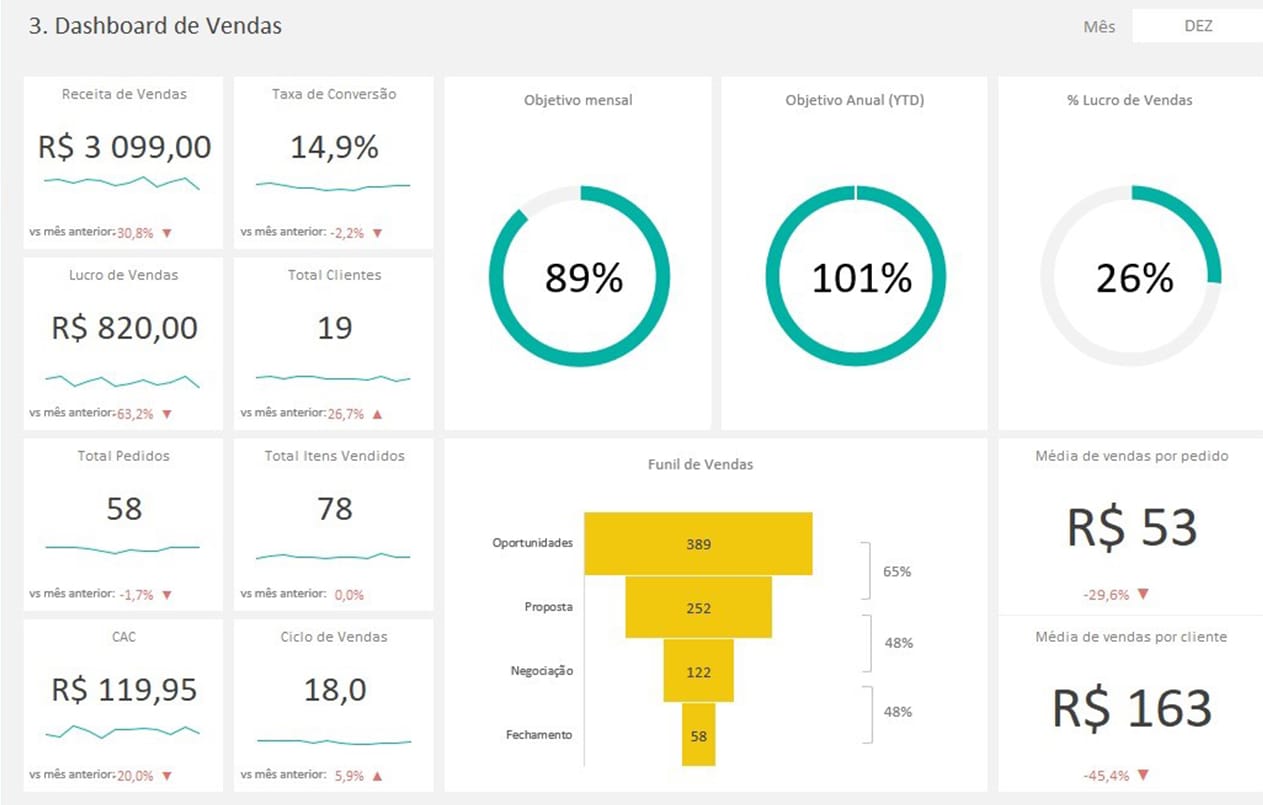Click the down arrow in Total Pedidos card
1263x805 pixels.
click(x=167, y=595)
